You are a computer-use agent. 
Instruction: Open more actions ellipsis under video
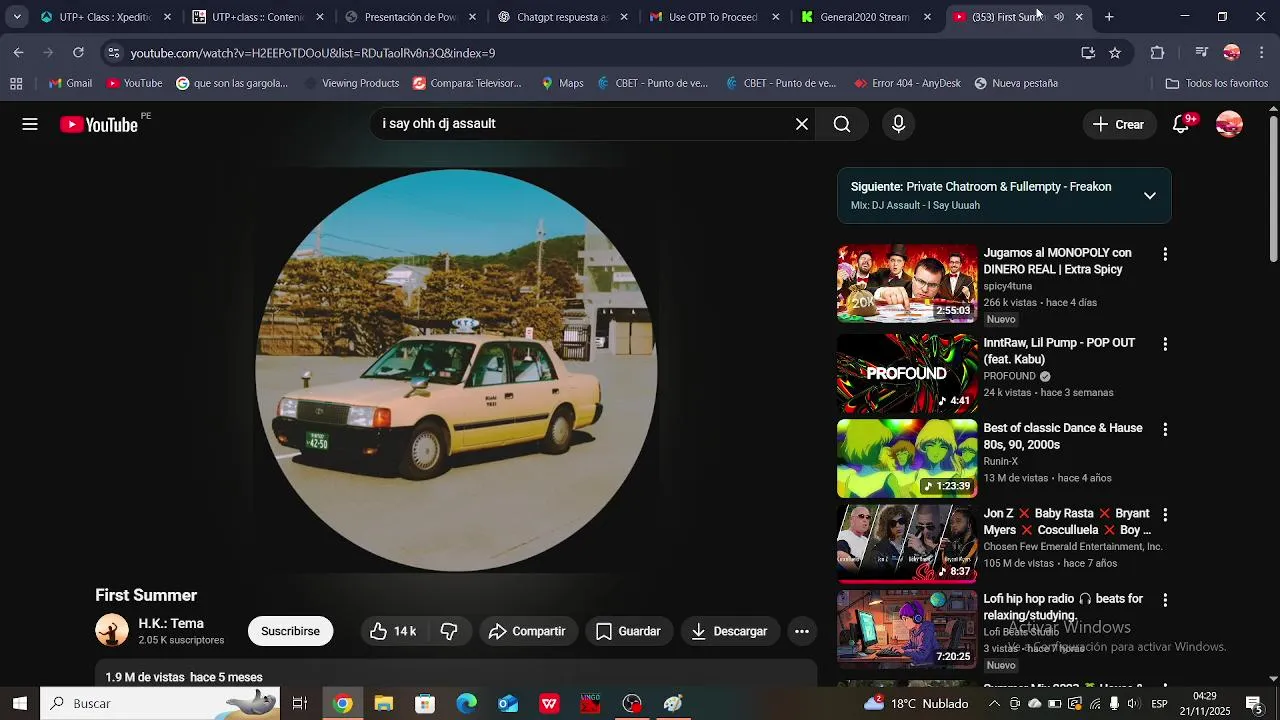pos(801,631)
